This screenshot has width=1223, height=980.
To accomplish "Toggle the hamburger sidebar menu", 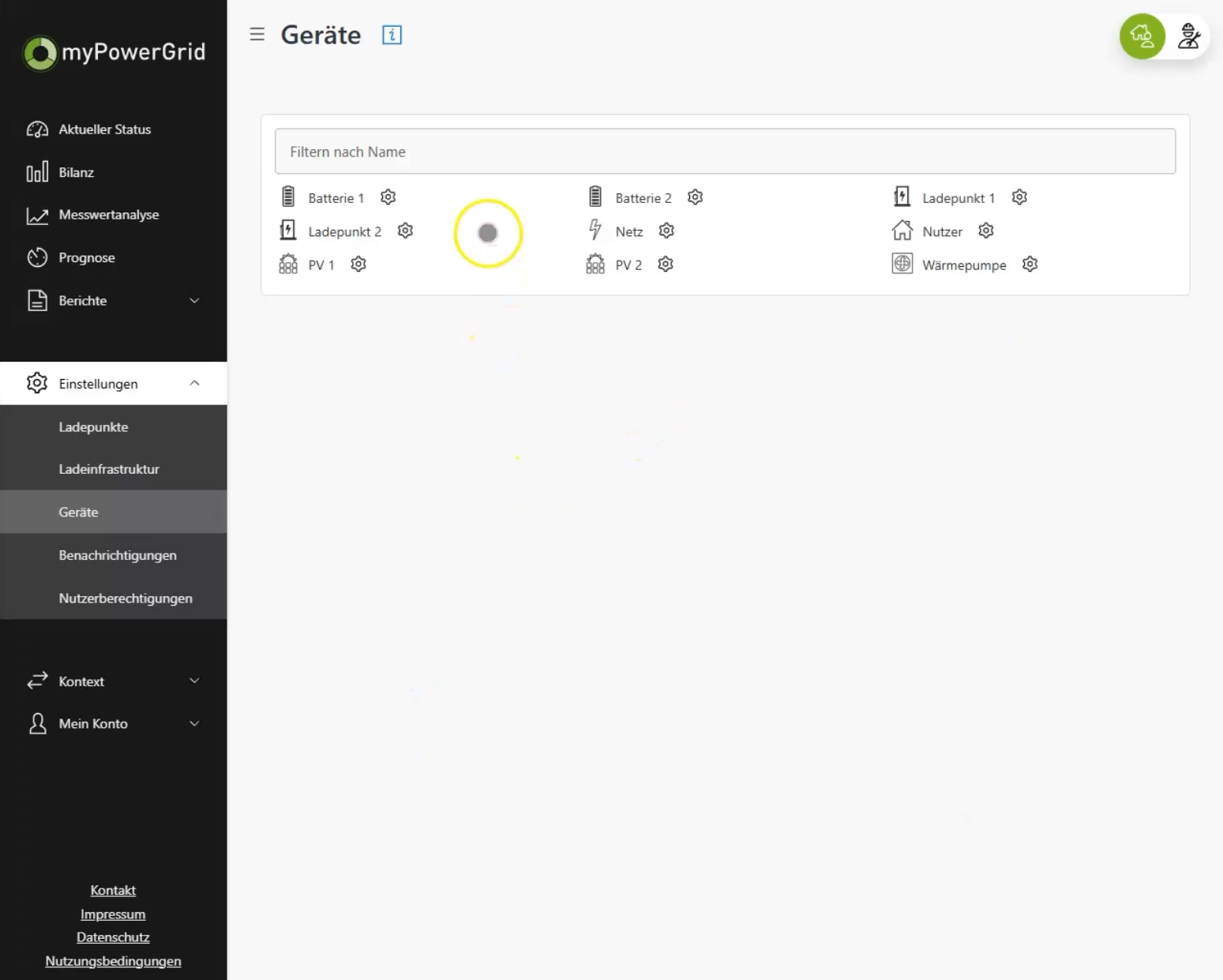I will 257,34.
